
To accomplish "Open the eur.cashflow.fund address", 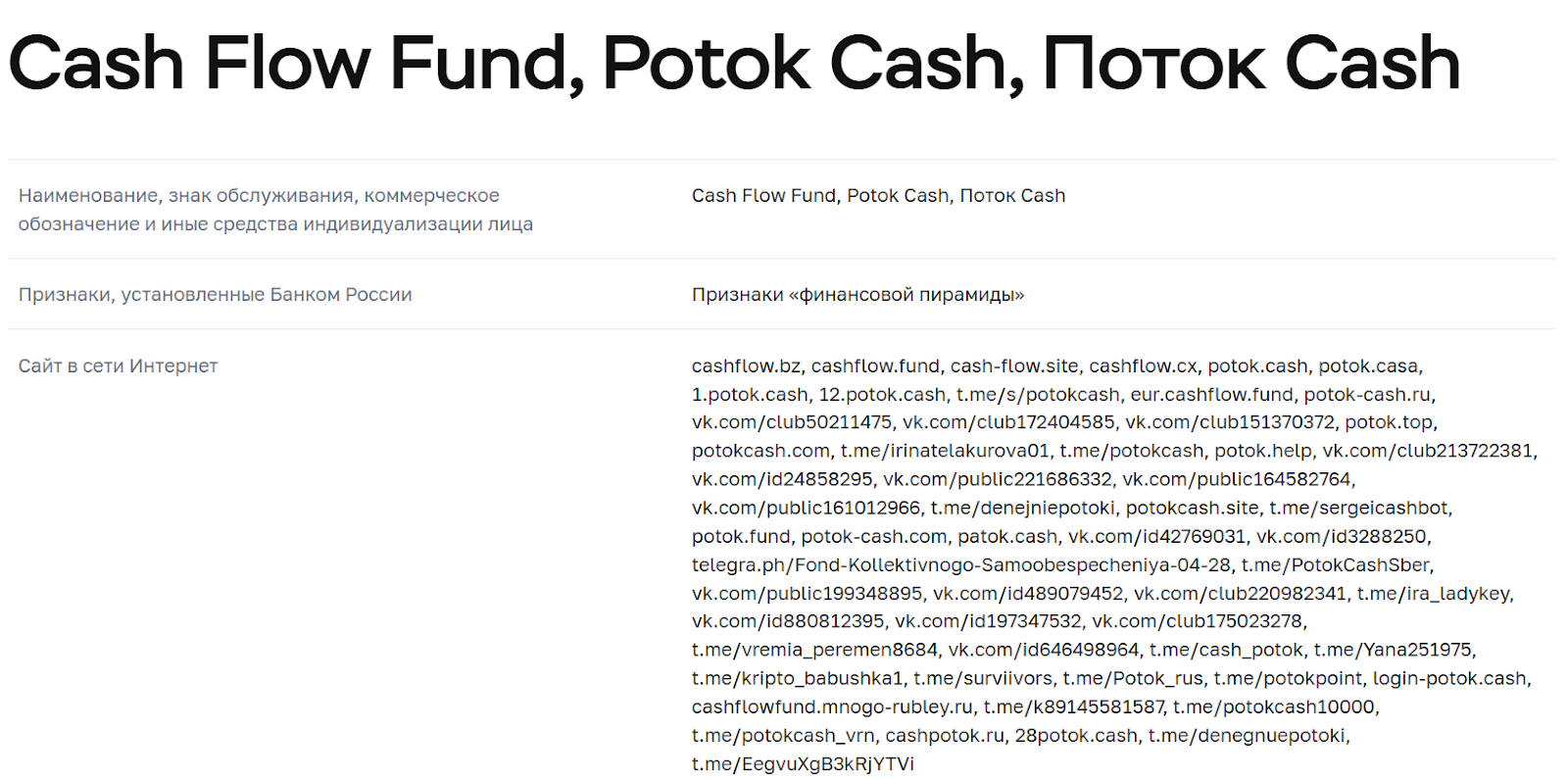I will coord(1211,394).
